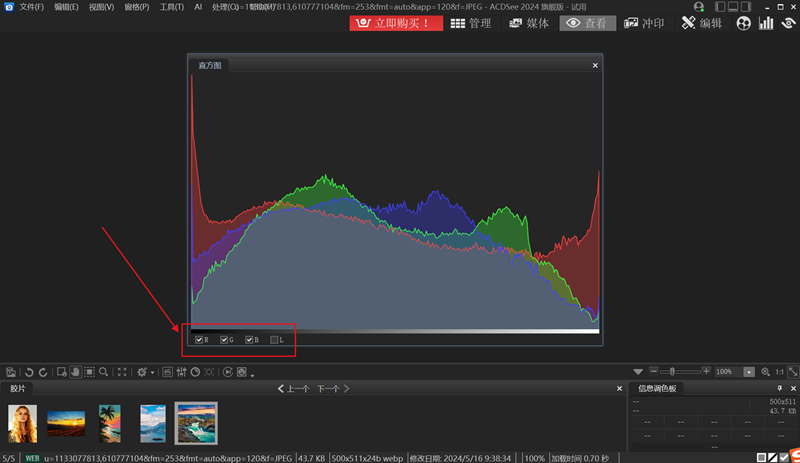This screenshot has width=800, height=463.
Task: Uncheck the R channel checkbox
Action: click(x=200, y=341)
